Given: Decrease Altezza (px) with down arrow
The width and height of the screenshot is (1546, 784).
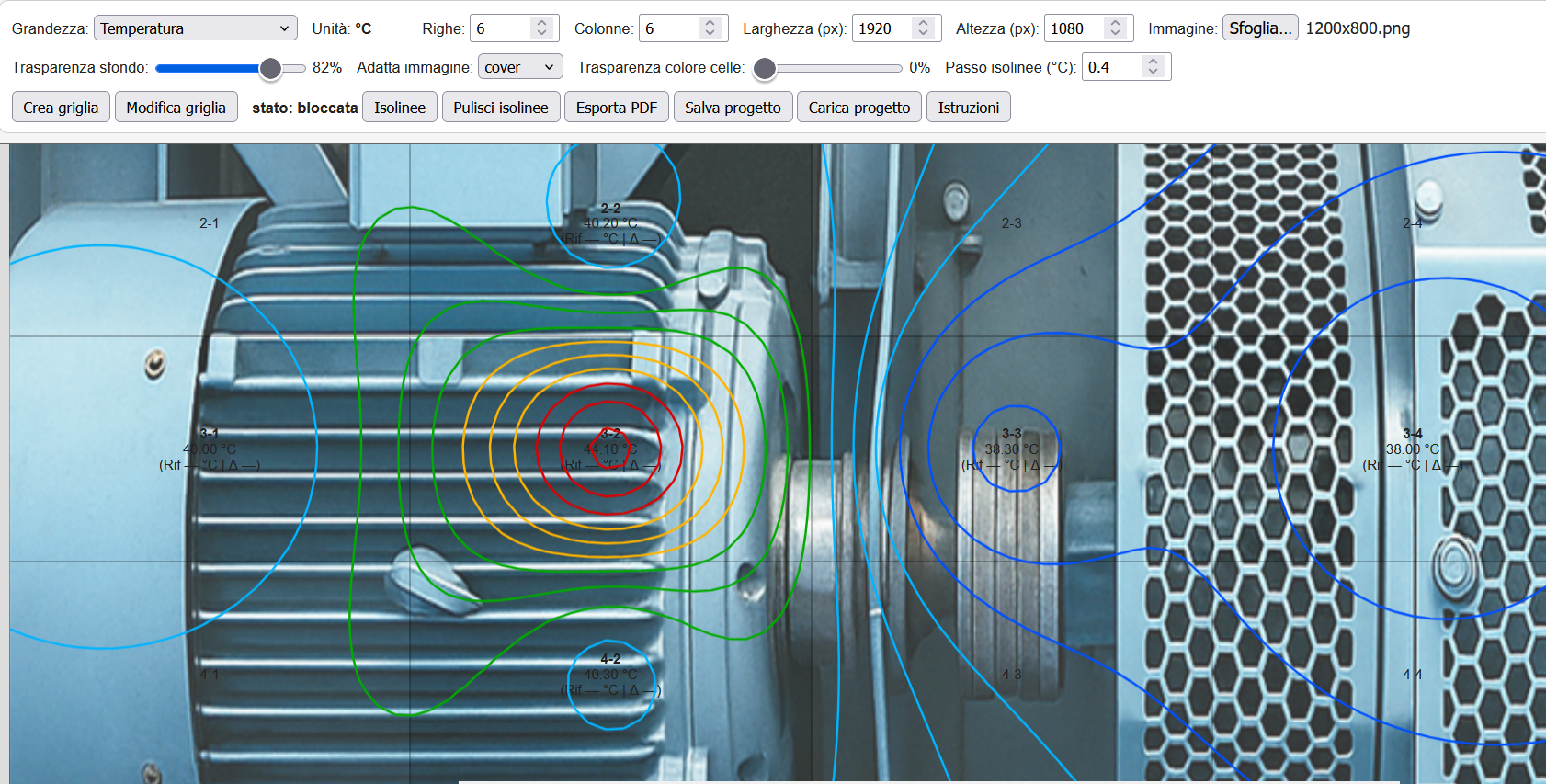Looking at the screenshot, I should (x=1116, y=34).
